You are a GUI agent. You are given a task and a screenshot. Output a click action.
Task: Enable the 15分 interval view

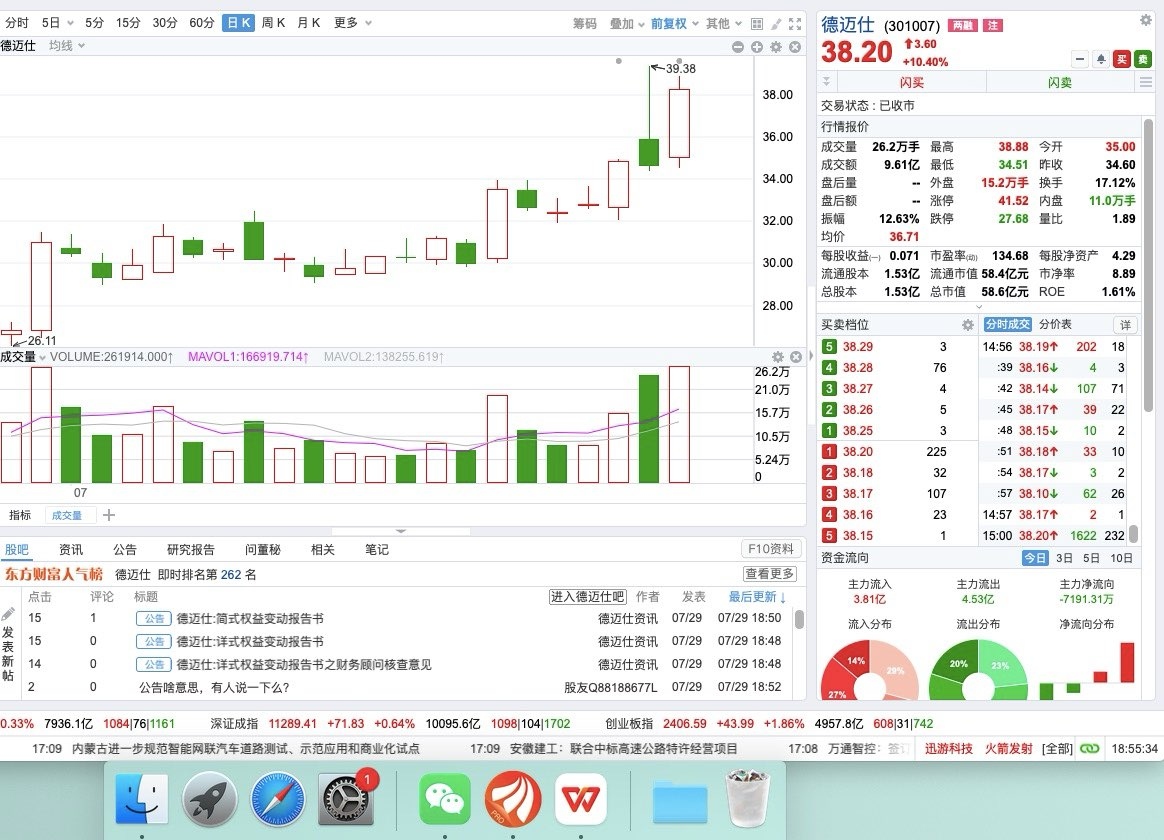126,22
